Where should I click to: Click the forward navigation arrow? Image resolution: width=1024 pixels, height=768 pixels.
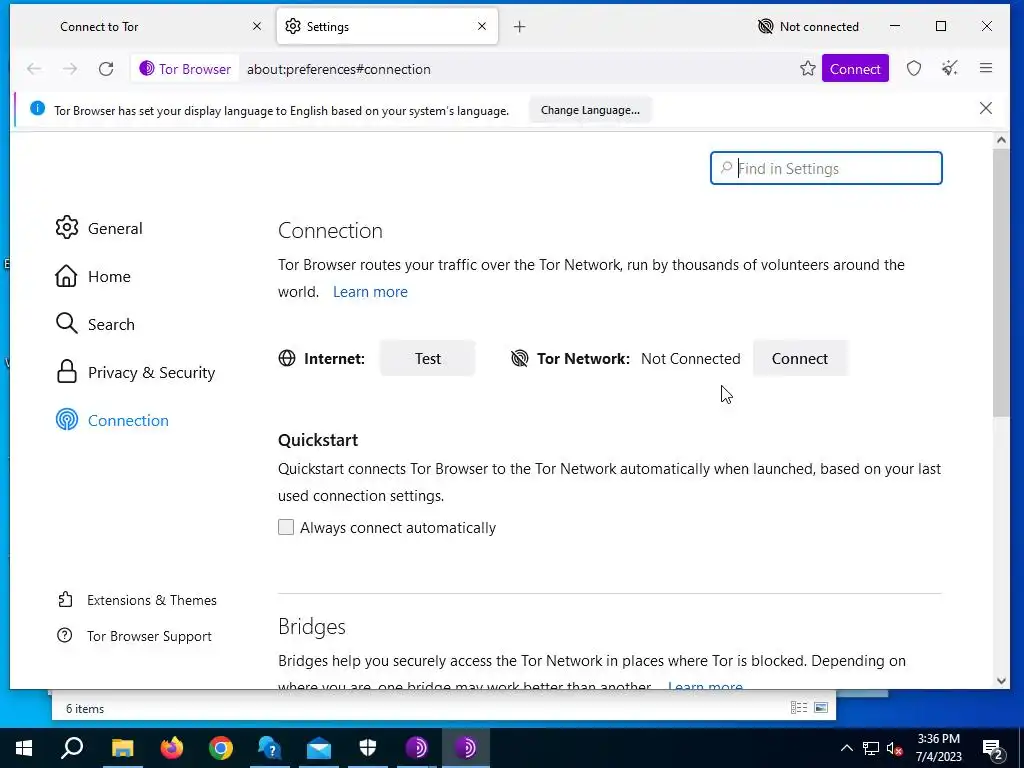70,69
